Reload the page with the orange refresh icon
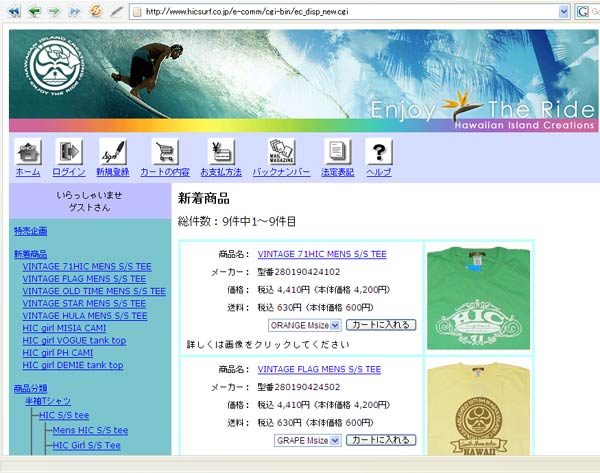The image size is (600, 473). click(96, 11)
